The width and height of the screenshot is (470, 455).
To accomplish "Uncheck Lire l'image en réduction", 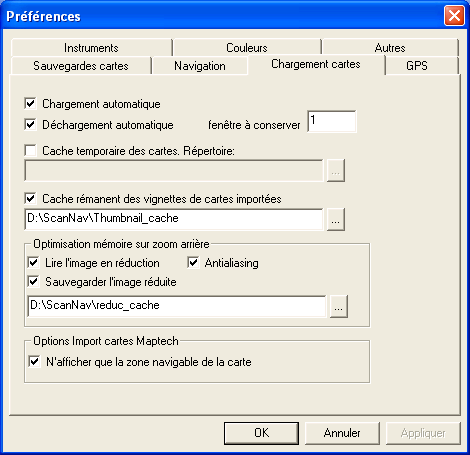I will click(x=33, y=263).
